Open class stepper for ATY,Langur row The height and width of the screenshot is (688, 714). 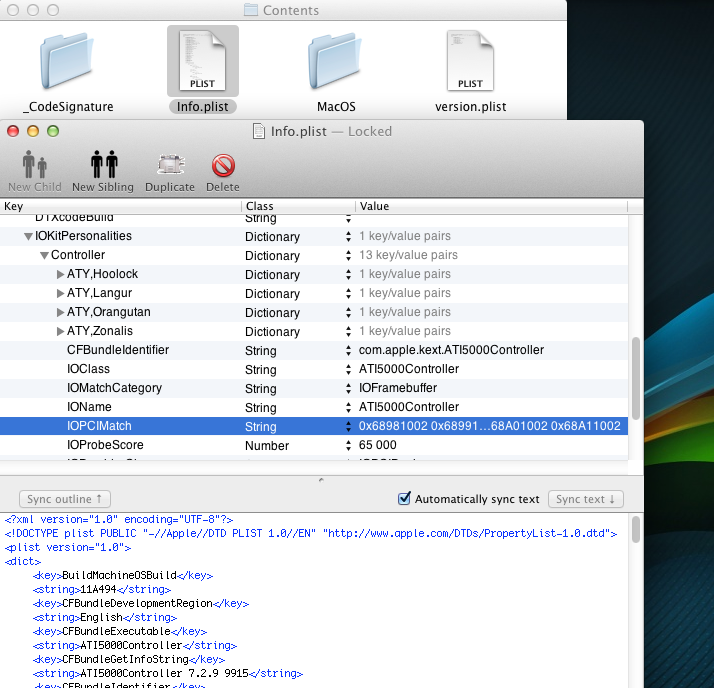click(348, 293)
